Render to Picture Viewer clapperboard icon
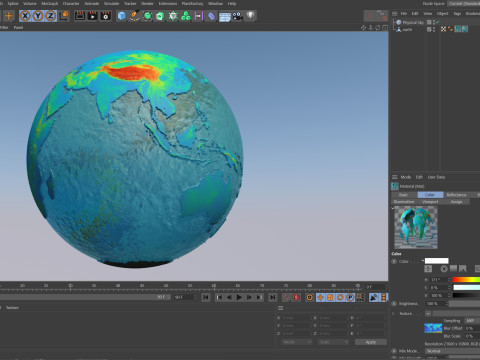This screenshot has width=480, height=360. [x=93, y=16]
